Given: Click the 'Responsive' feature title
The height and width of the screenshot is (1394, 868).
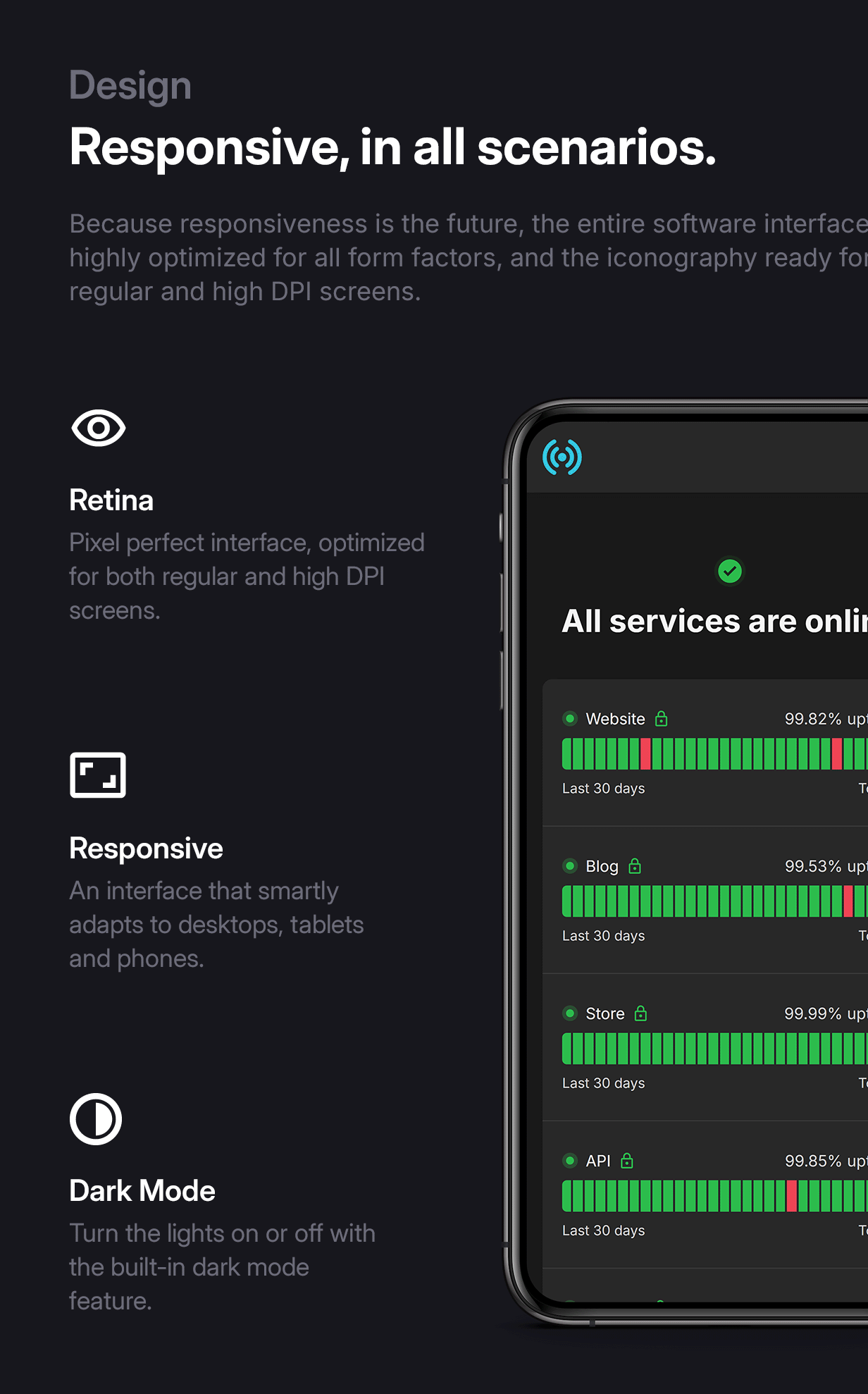Looking at the screenshot, I should [146, 849].
